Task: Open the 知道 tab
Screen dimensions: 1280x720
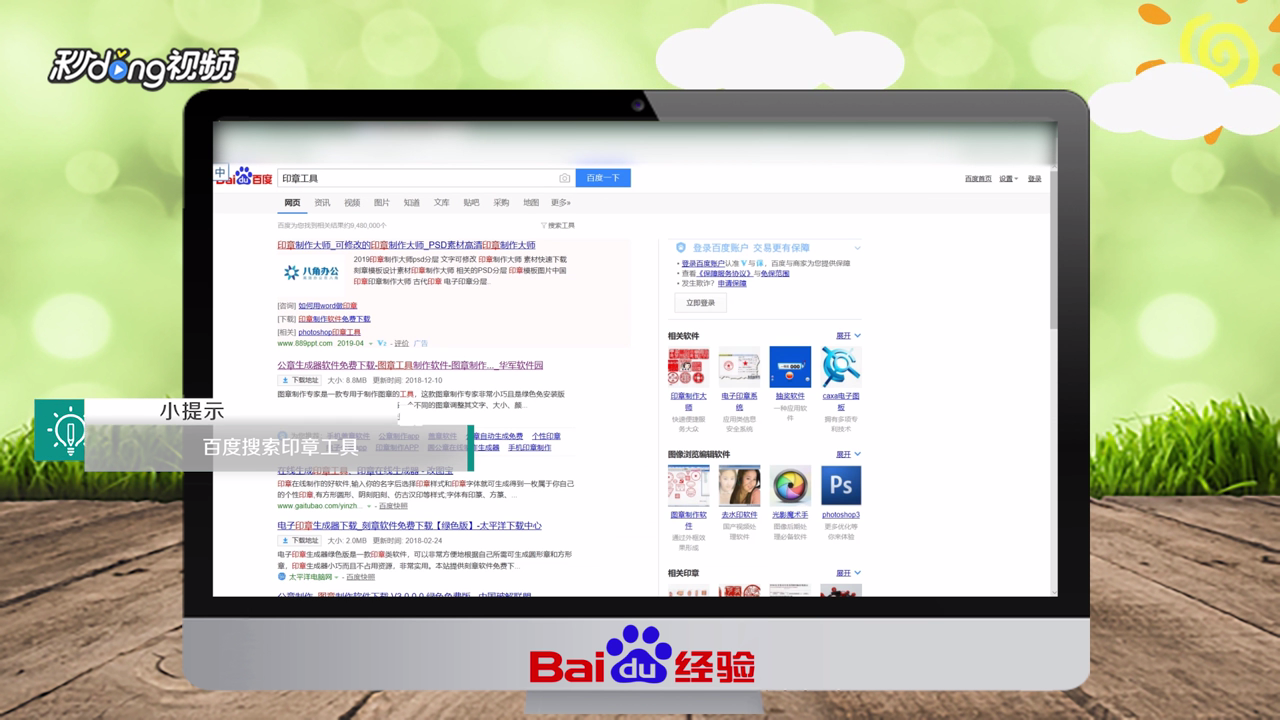Action: [412, 203]
